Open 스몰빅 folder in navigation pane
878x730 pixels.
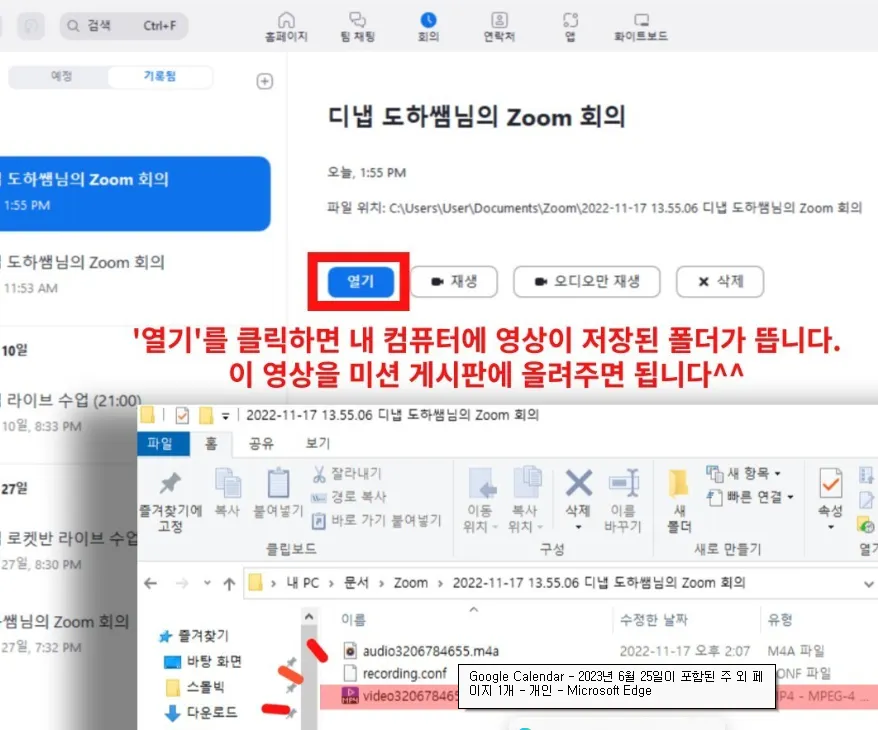[x=196, y=687]
